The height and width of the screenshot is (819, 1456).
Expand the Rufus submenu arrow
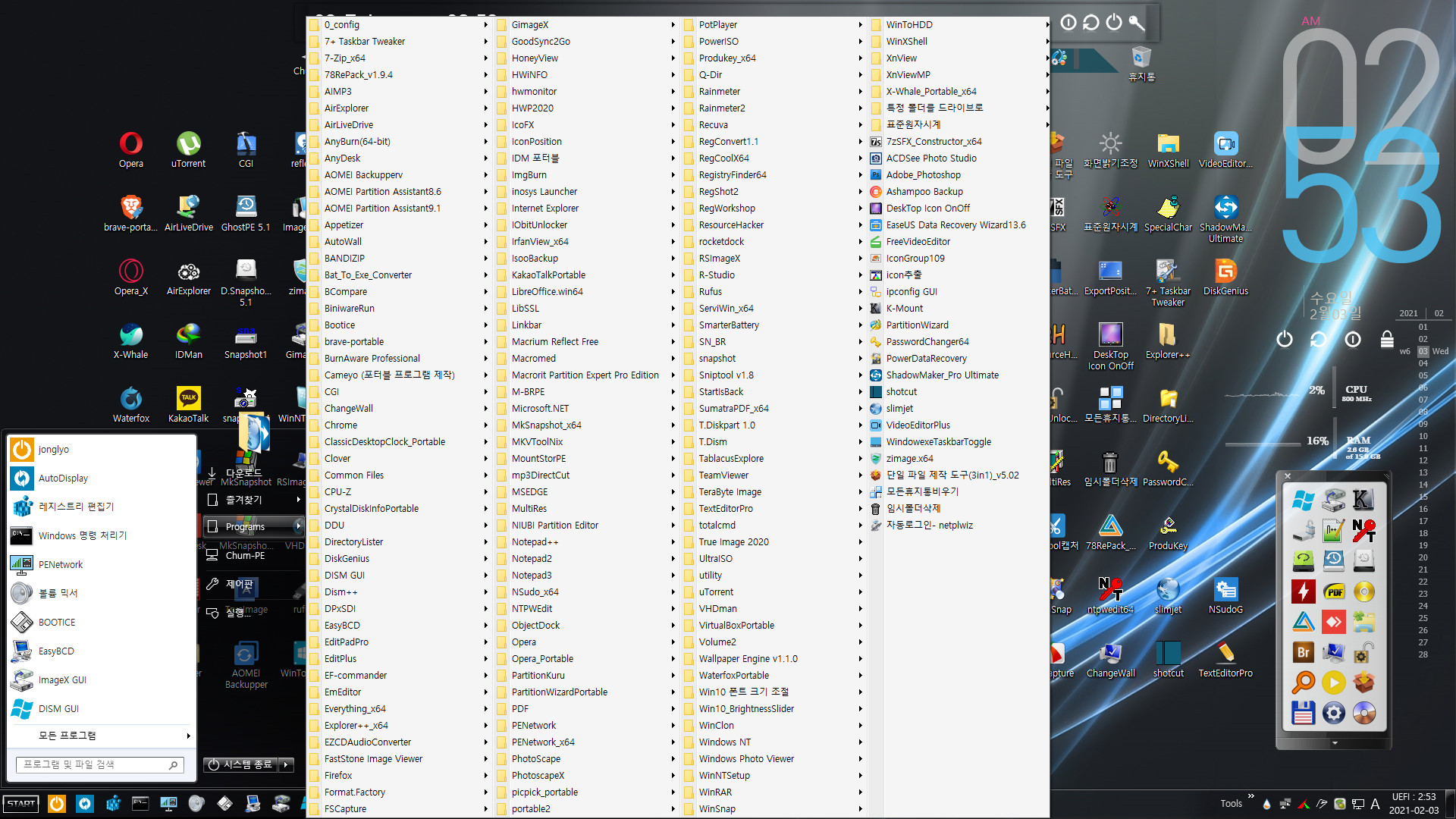(x=860, y=291)
